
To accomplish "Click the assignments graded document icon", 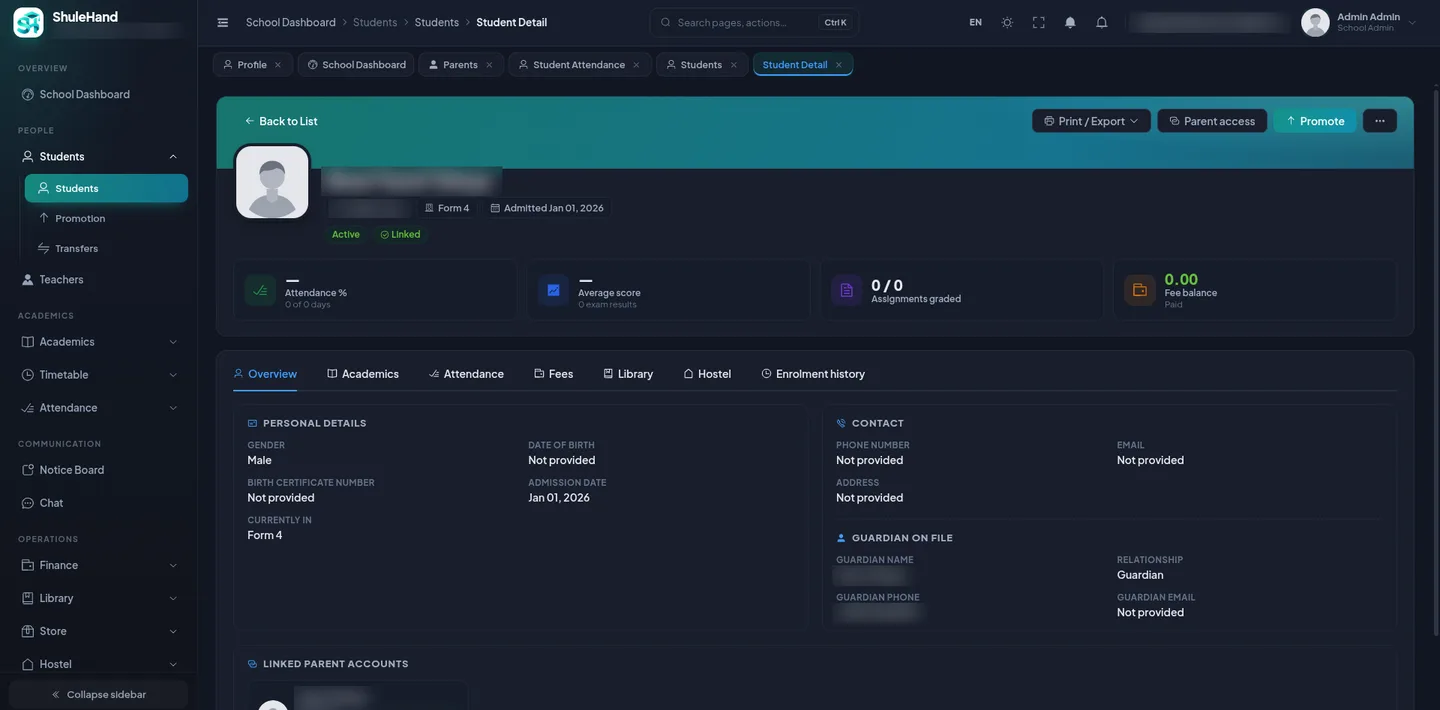I will [x=846, y=290].
